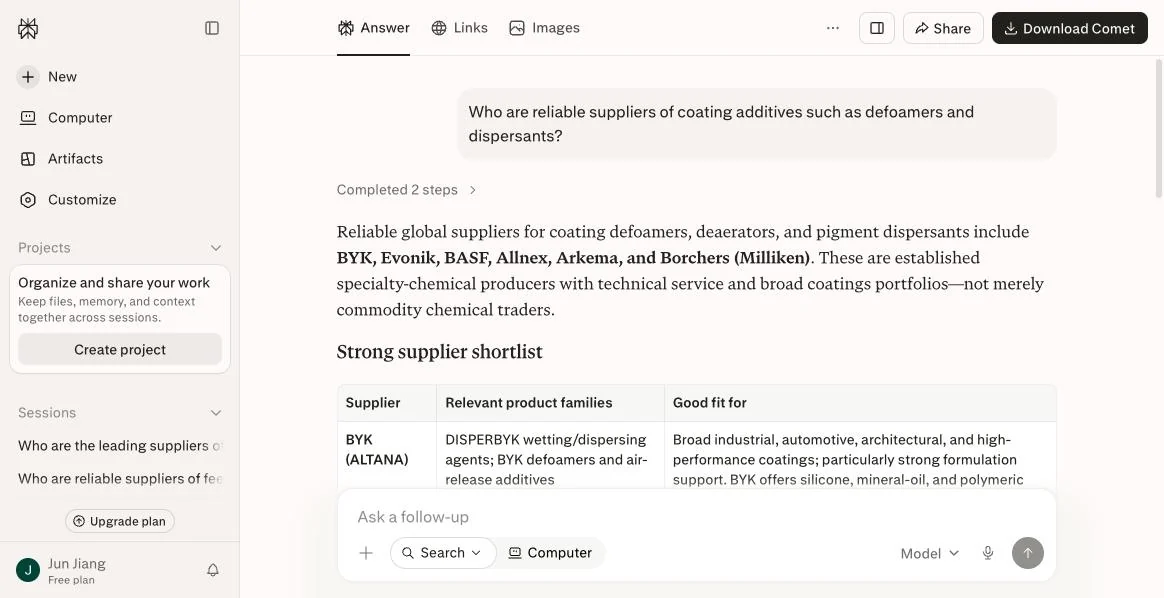
Task: Click the plus attach icon in prompt box
Action: coord(366,553)
